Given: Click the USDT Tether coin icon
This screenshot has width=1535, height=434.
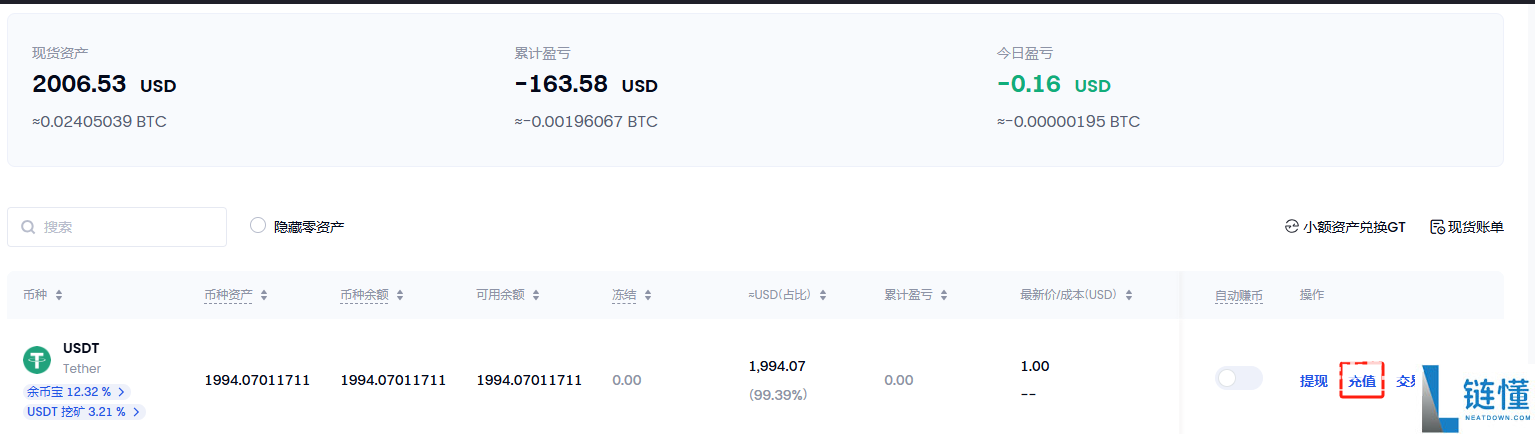Looking at the screenshot, I should 37,360.
